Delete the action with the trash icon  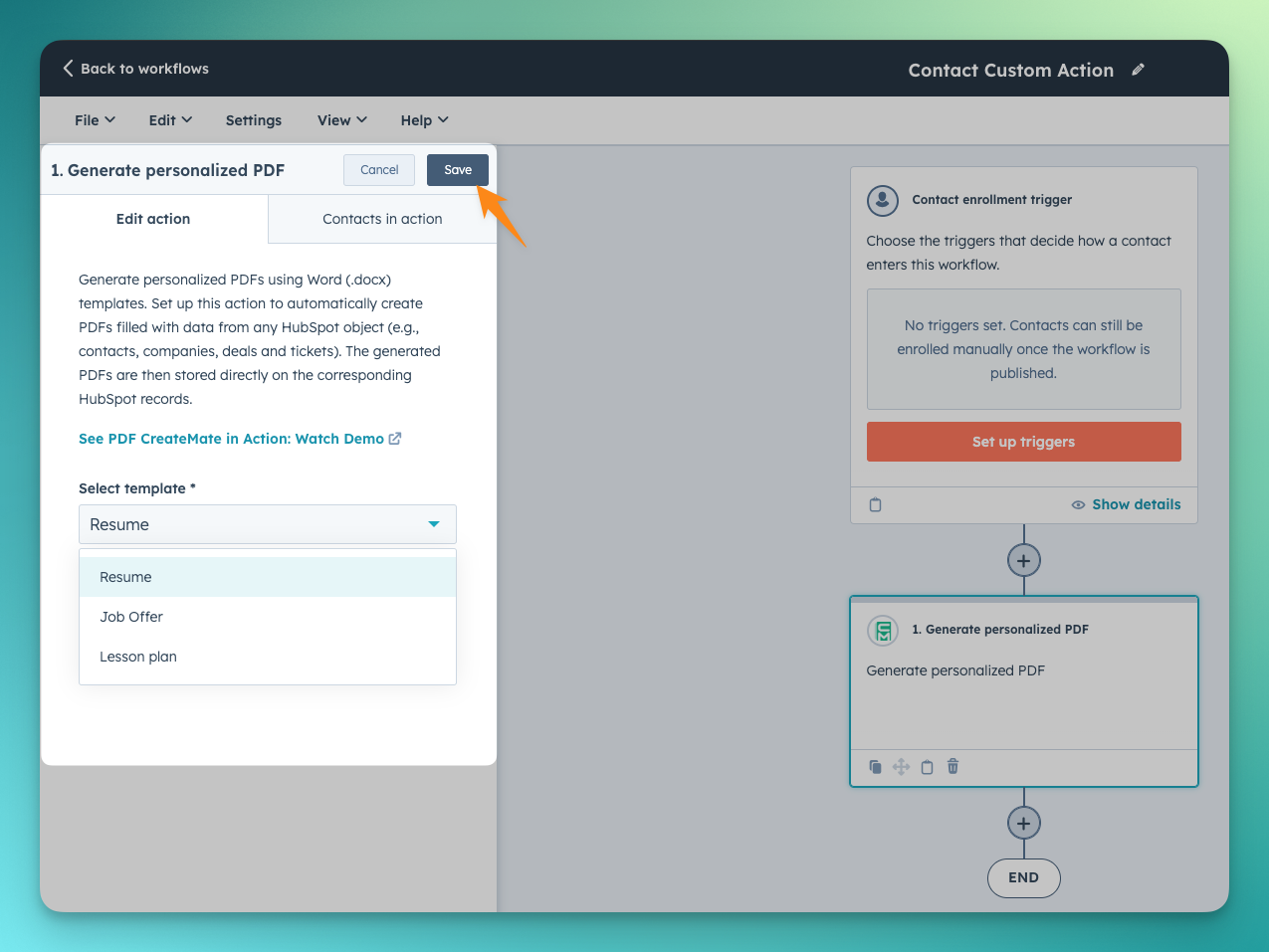[952, 766]
